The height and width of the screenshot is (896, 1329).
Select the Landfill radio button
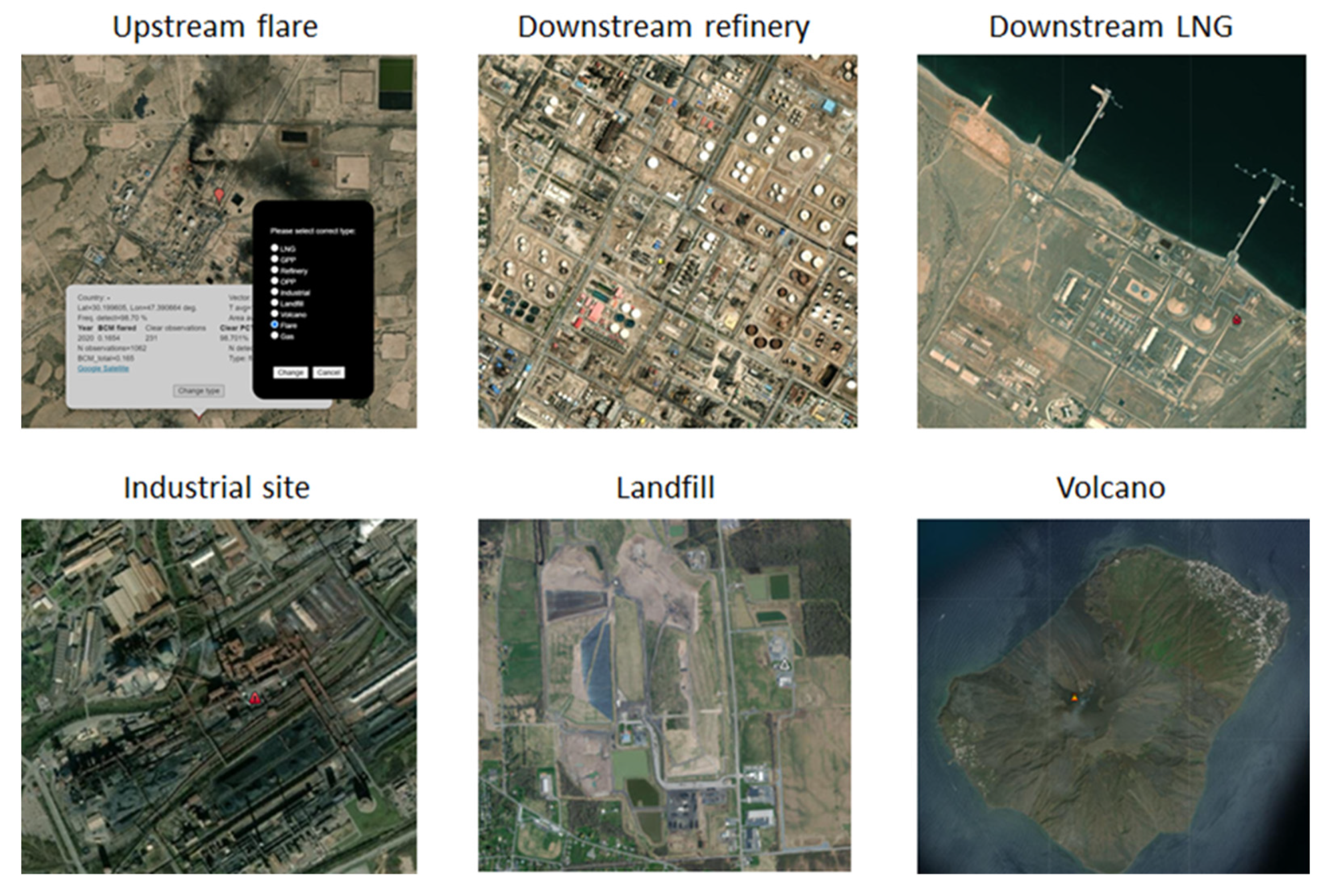[275, 303]
